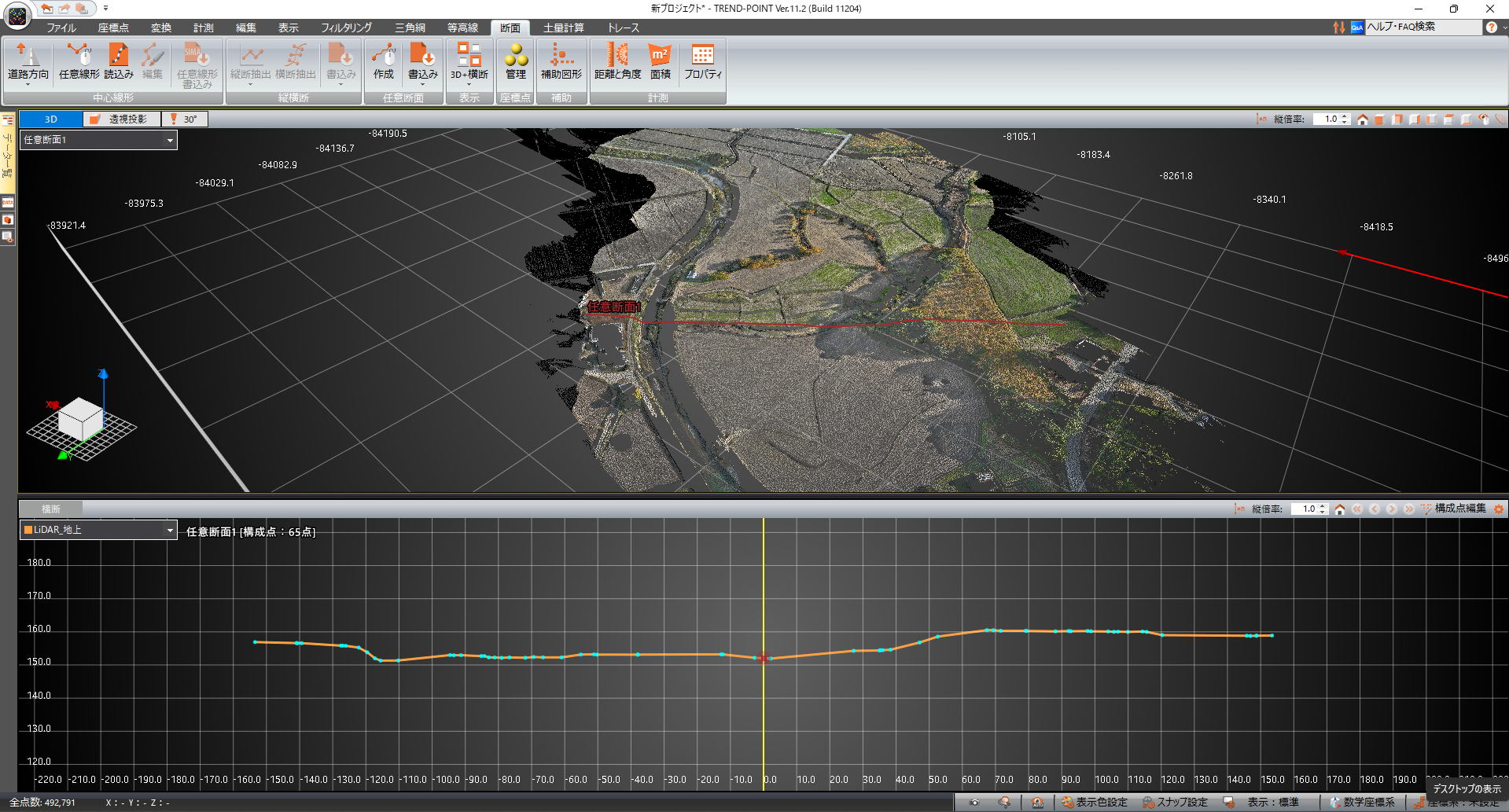1509x812 pixels.
Task: Click the 作成 create section tool
Action: tap(384, 61)
